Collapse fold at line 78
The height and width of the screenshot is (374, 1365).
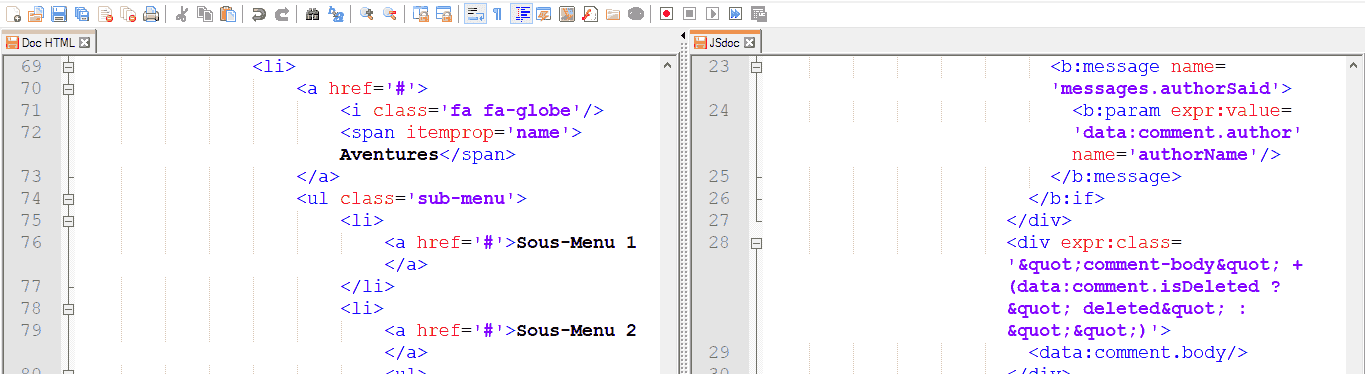click(x=69, y=309)
